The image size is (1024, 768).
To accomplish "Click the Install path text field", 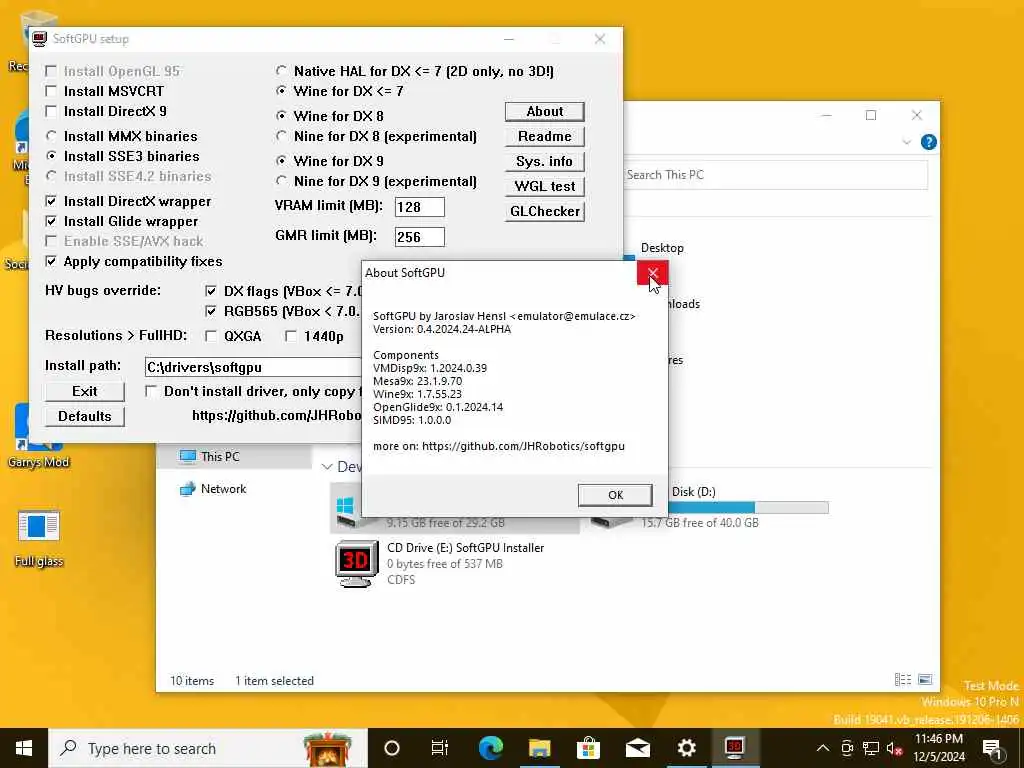I will click(x=253, y=367).
